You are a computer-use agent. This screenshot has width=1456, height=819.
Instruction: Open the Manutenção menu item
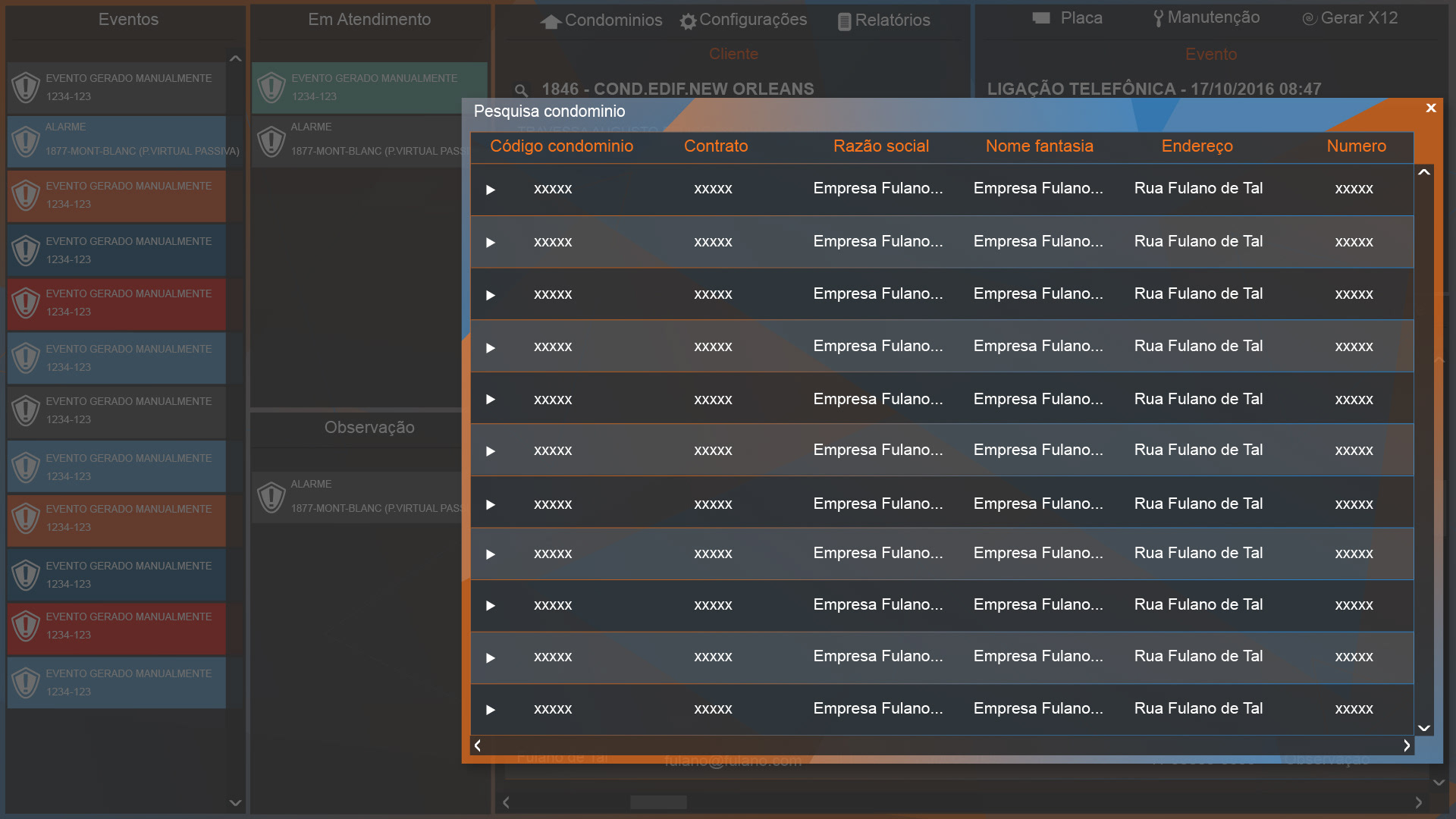click(1206, 18)
